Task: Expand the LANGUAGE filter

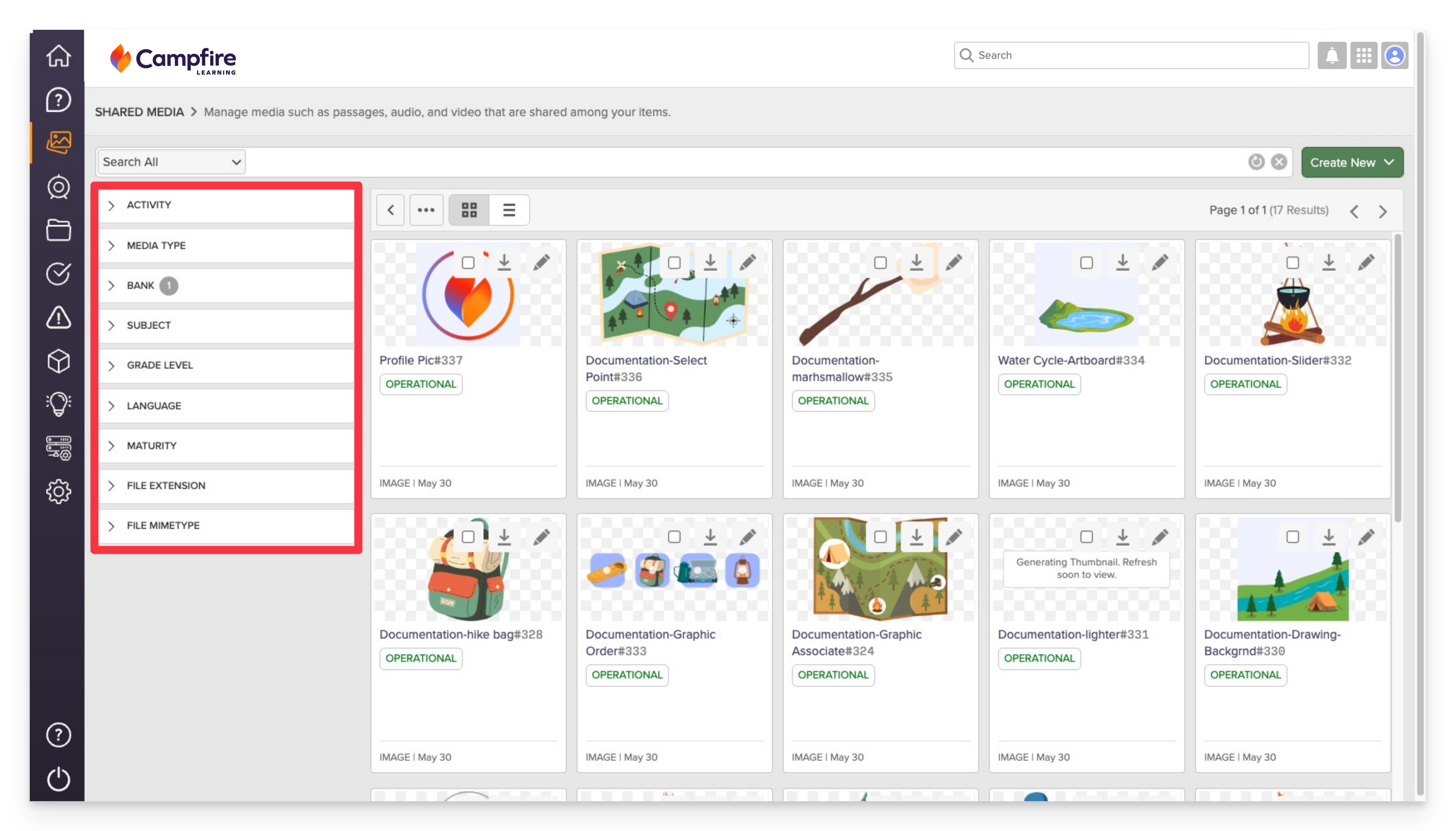Action: click(x=226, y=406)
